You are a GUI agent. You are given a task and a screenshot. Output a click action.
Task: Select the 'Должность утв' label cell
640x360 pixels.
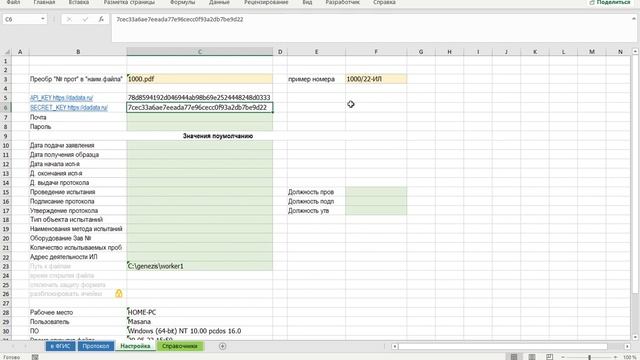316,211
